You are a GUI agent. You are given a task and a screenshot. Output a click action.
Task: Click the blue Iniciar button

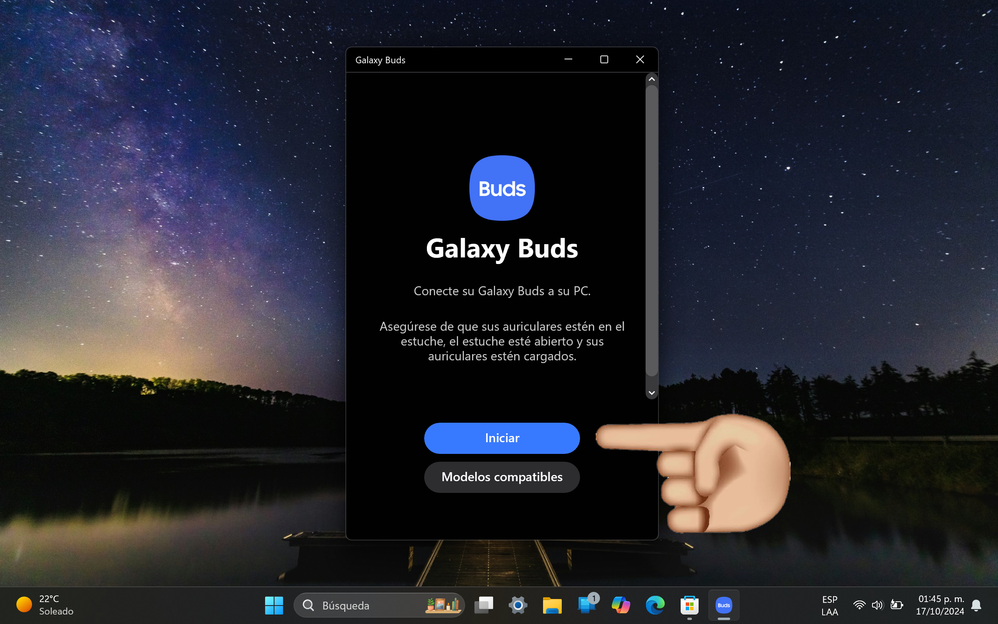pyautogui.click(x=502, y=438)
